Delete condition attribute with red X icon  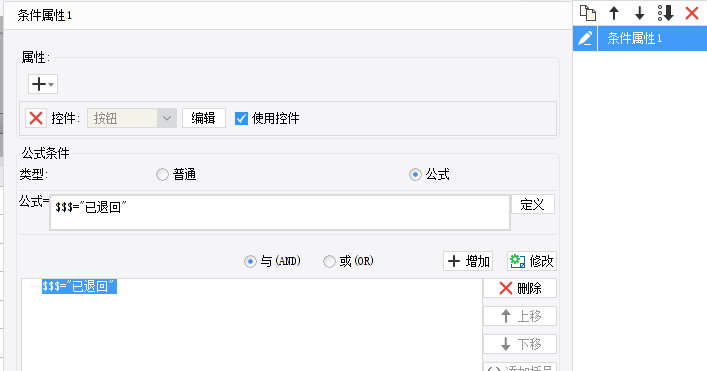tap(692, 13)
